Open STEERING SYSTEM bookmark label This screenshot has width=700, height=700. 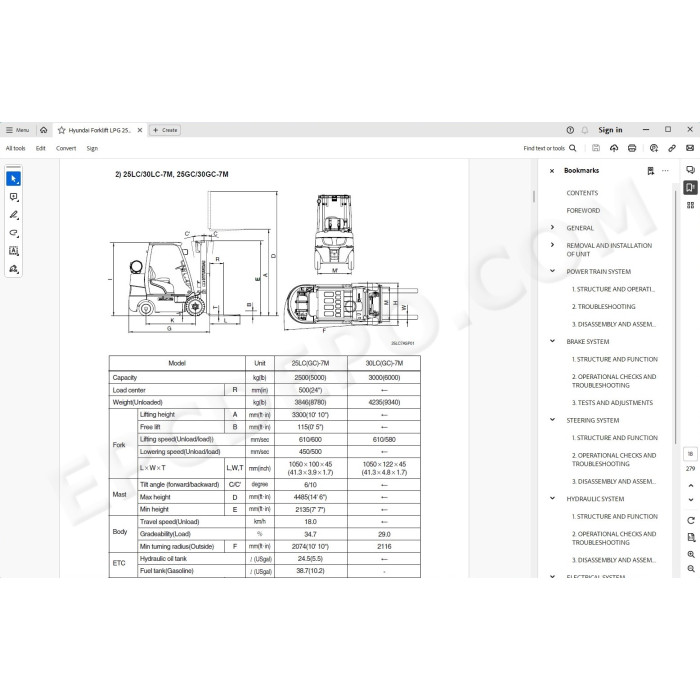pos(593,420)
